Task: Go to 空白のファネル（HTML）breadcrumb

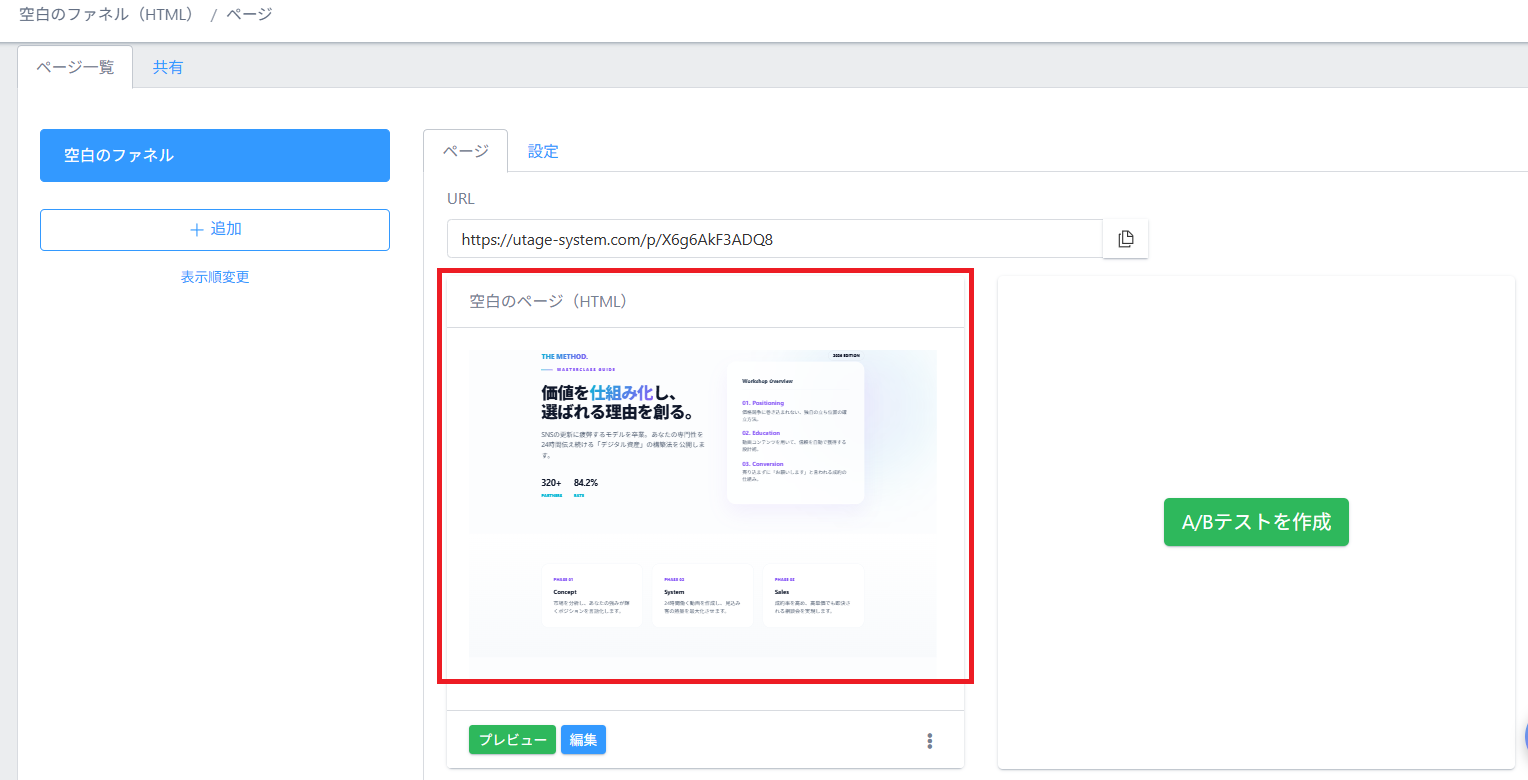Action: click(107, 15)
